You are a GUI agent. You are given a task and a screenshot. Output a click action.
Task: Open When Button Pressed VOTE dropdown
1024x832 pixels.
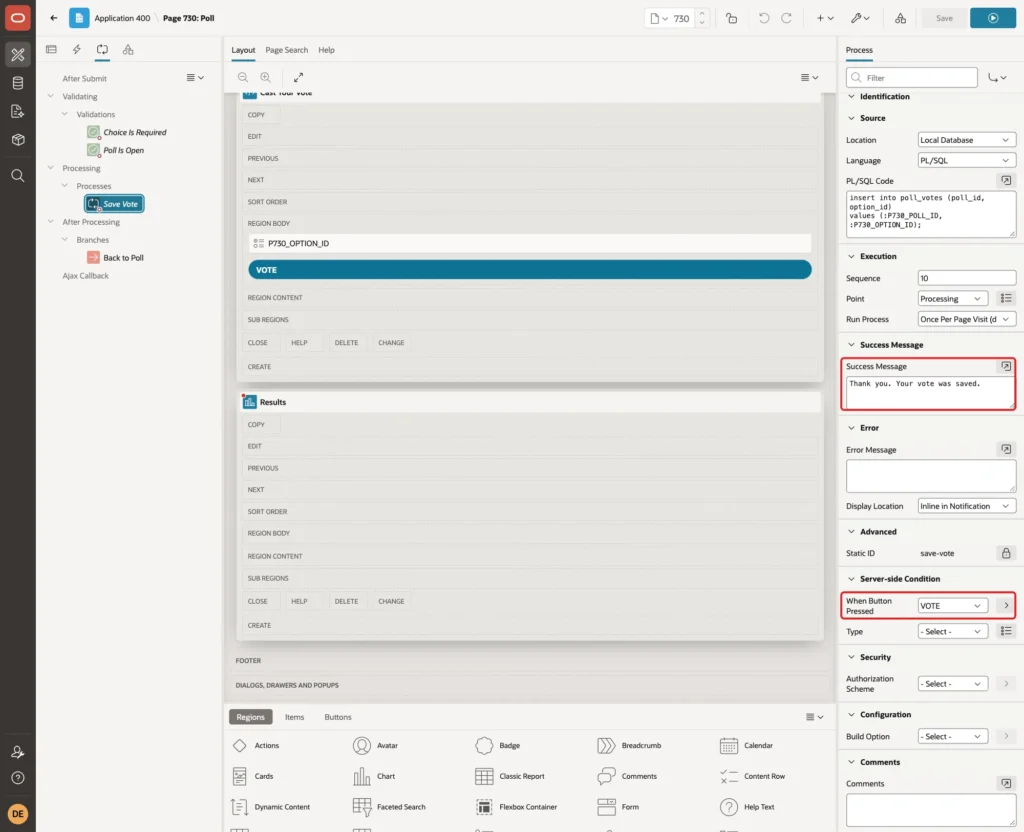point(952,605)
